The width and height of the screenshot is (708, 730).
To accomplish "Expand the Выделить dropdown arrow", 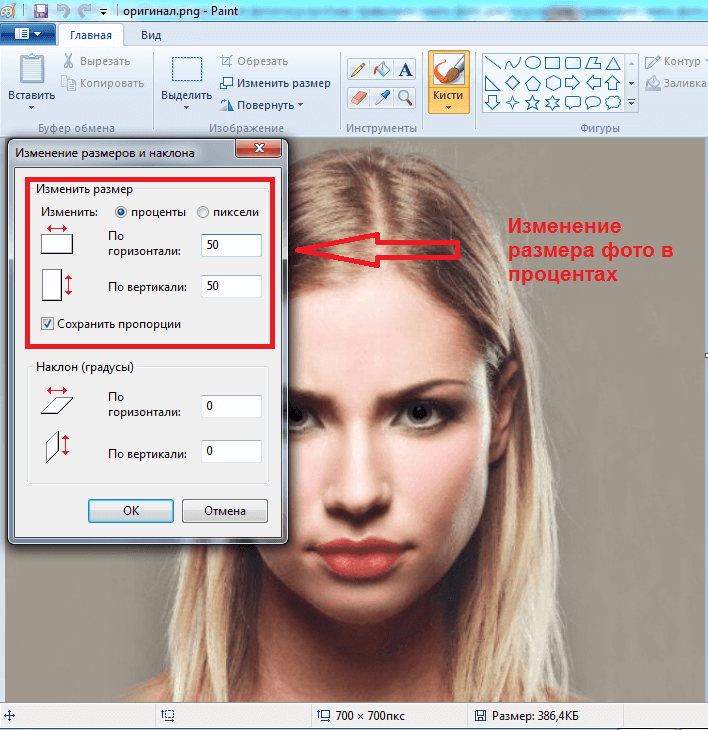I will [x=187, y=108].
